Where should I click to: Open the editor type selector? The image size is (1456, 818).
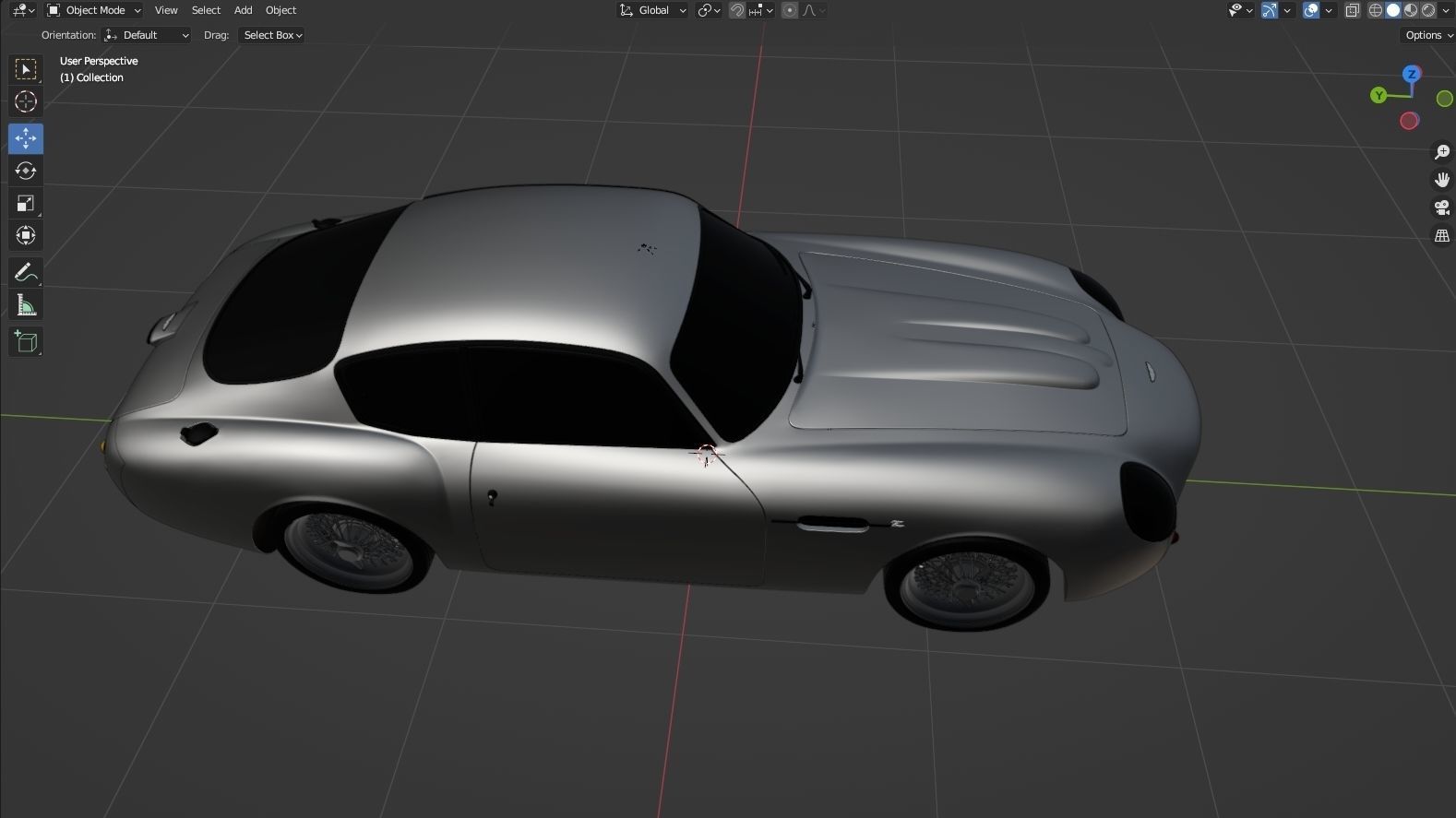pos(23,10)
